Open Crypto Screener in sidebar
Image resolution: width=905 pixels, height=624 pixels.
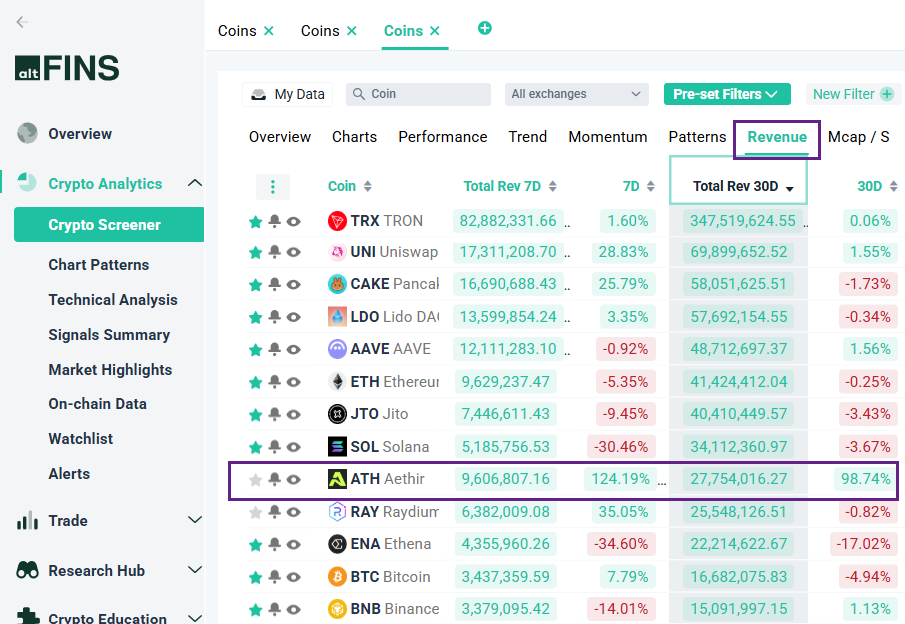pyautogui.click(x=109, y=225)
